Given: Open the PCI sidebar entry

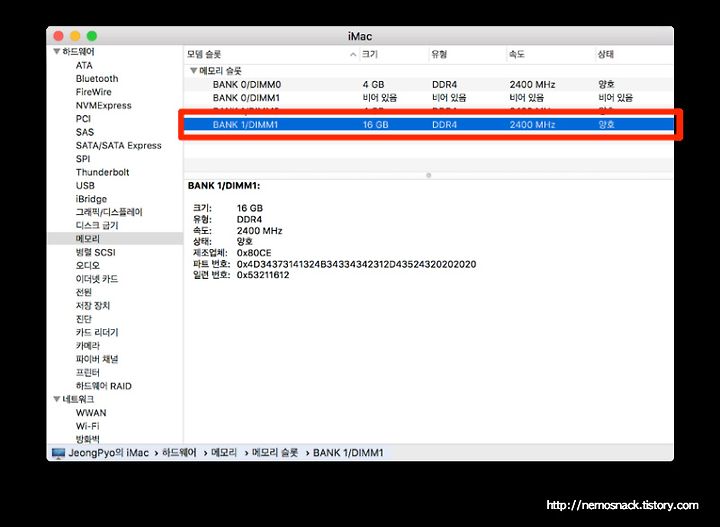Looking at the screenshot, I should pos(83,118).
